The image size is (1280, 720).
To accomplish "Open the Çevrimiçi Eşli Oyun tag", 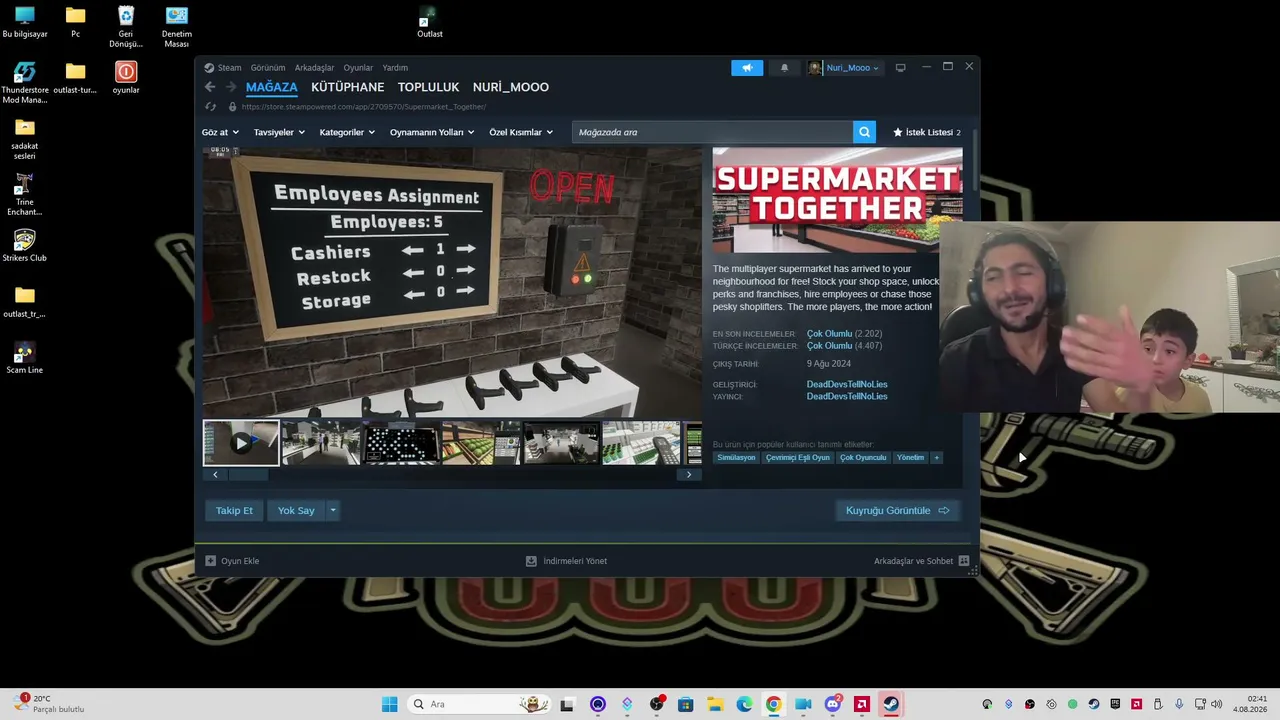I will pos(798,458).
